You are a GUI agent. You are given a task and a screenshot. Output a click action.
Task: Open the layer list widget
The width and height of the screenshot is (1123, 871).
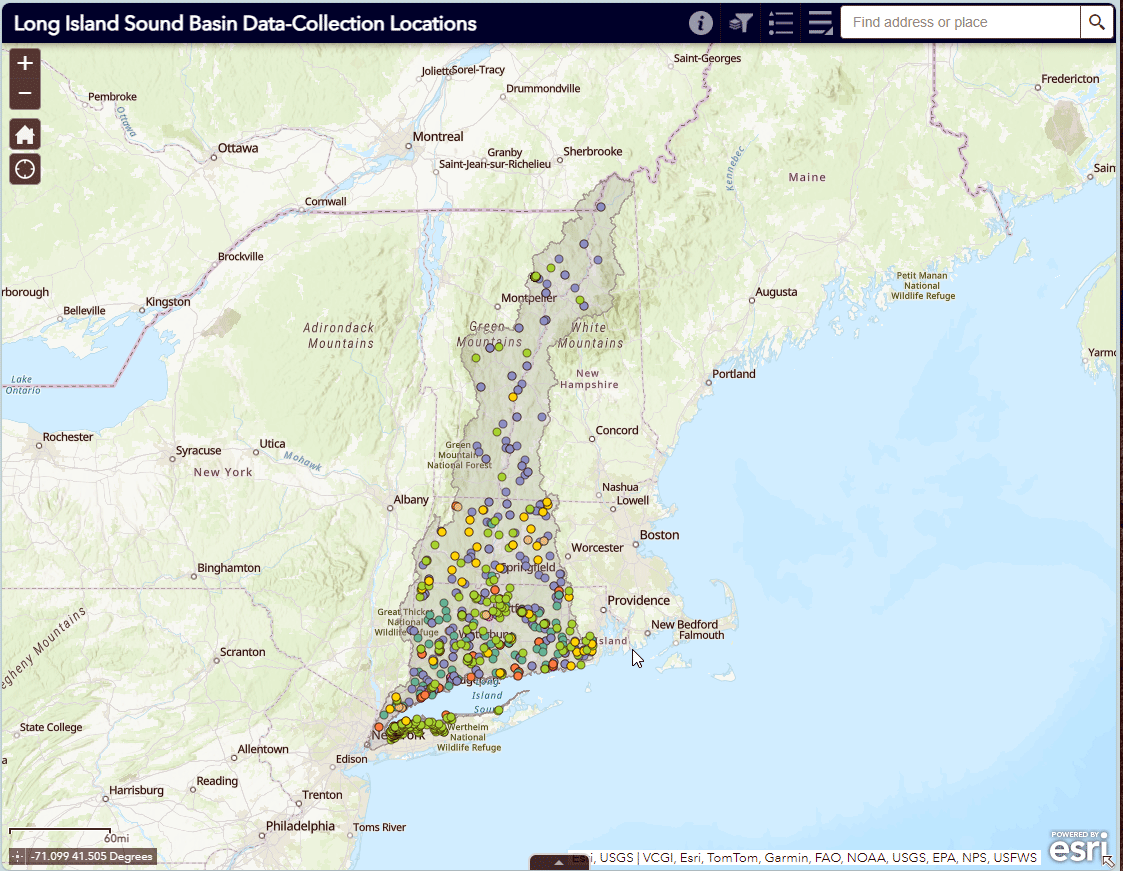(820, 22)
